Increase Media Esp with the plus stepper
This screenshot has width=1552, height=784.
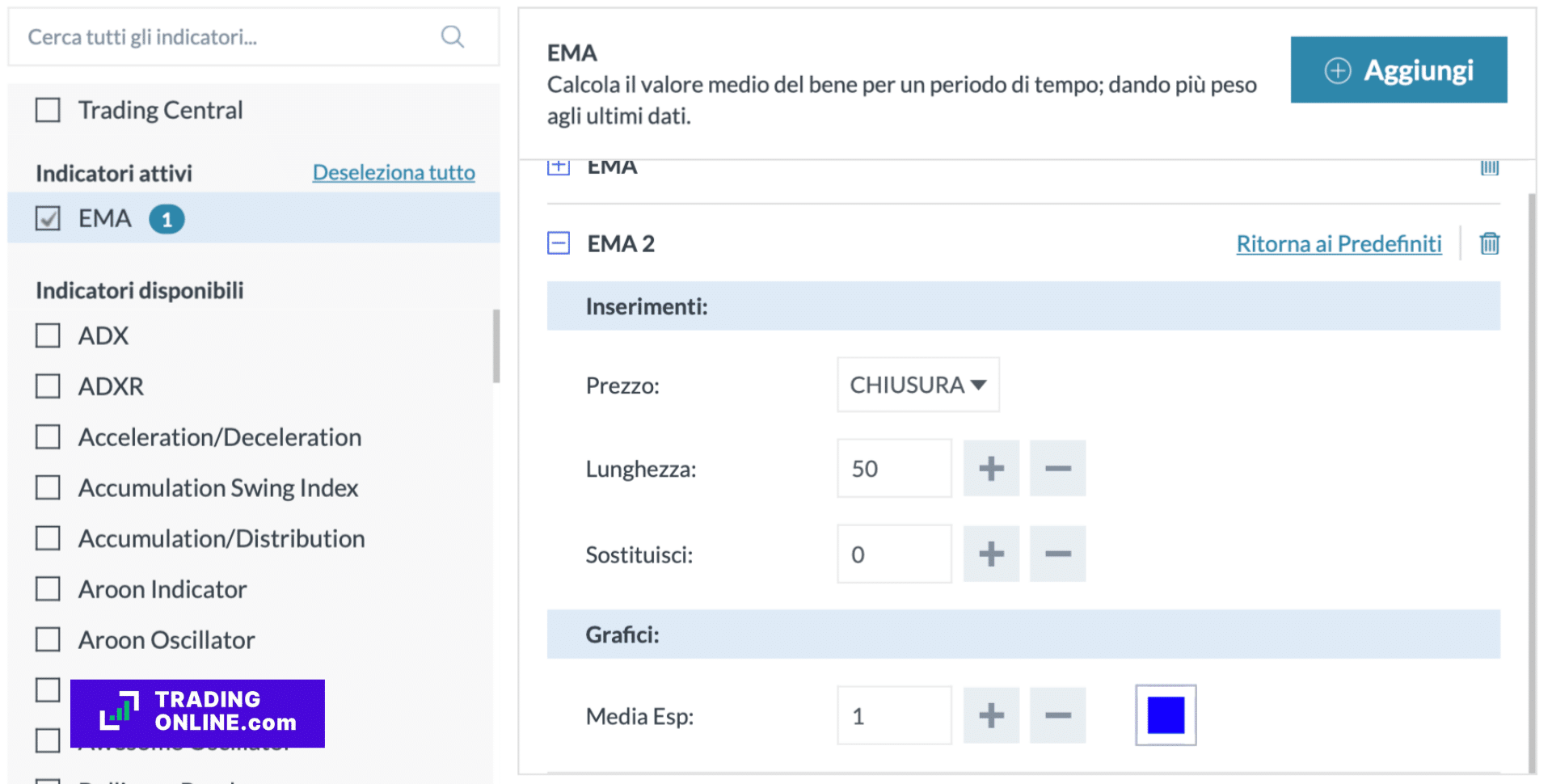[x=991, y=715]
